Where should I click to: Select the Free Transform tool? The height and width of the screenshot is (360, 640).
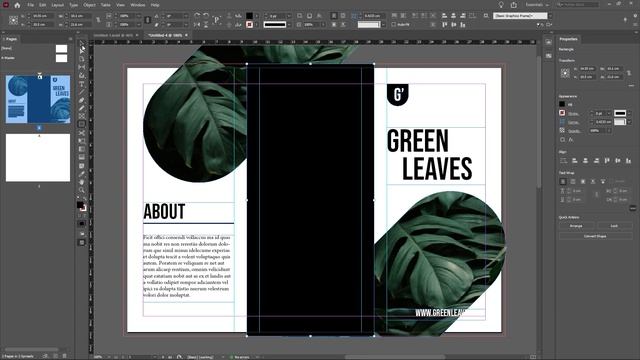[x=82, y=141]
